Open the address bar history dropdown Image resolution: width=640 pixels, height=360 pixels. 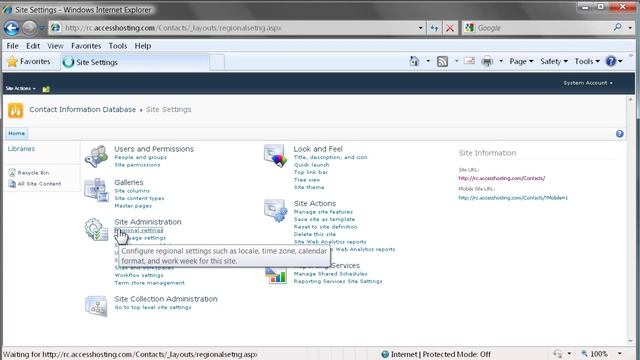(x=420, y=28)
